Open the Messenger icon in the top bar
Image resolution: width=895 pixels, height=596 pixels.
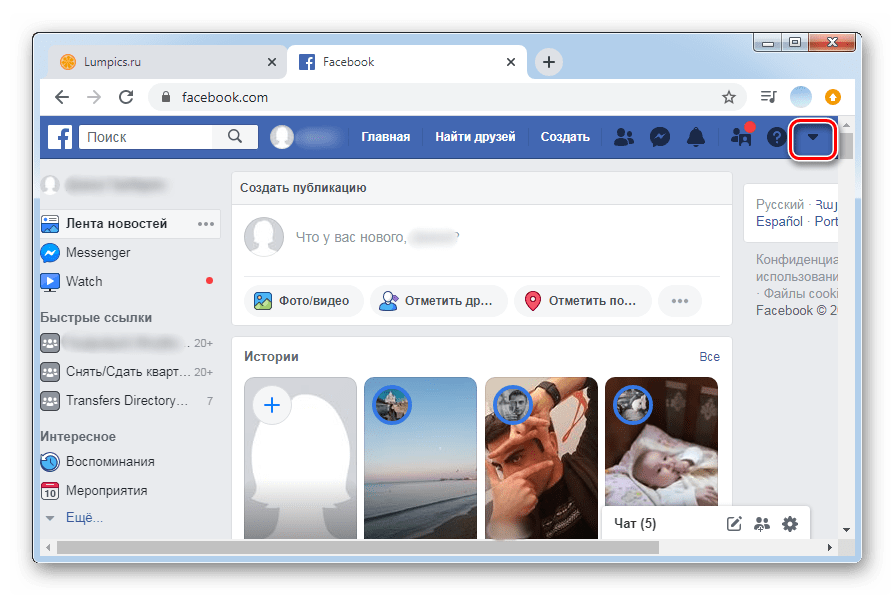coord(660,138)
